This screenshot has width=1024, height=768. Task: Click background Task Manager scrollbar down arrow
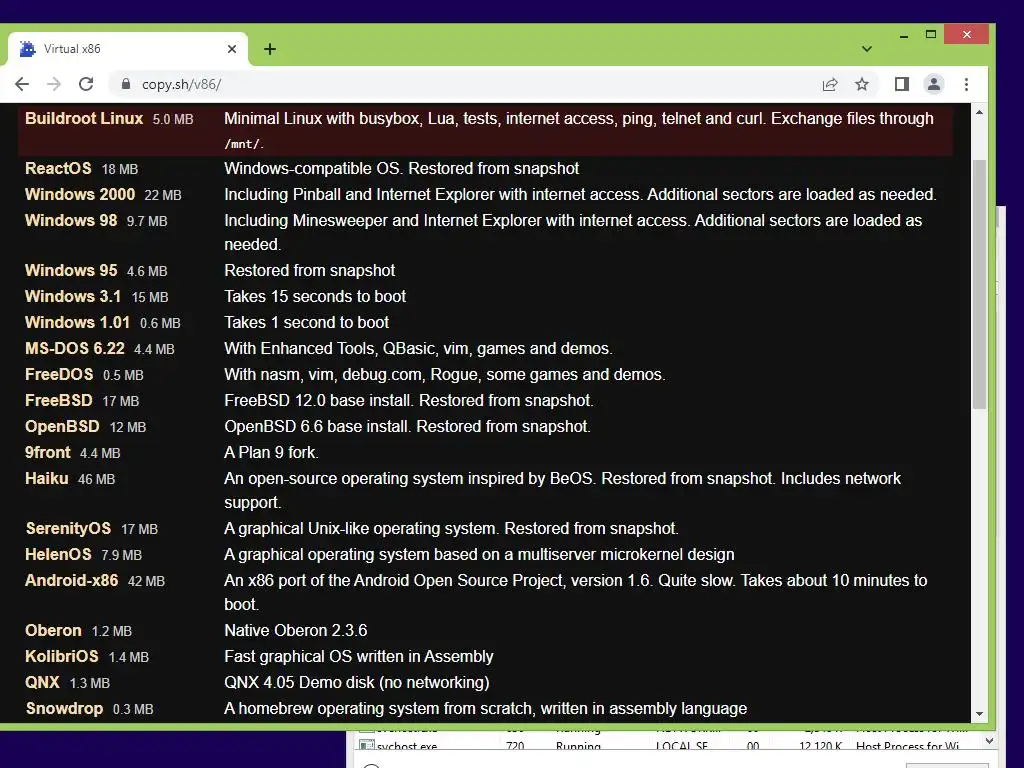(x=989, y=741)
